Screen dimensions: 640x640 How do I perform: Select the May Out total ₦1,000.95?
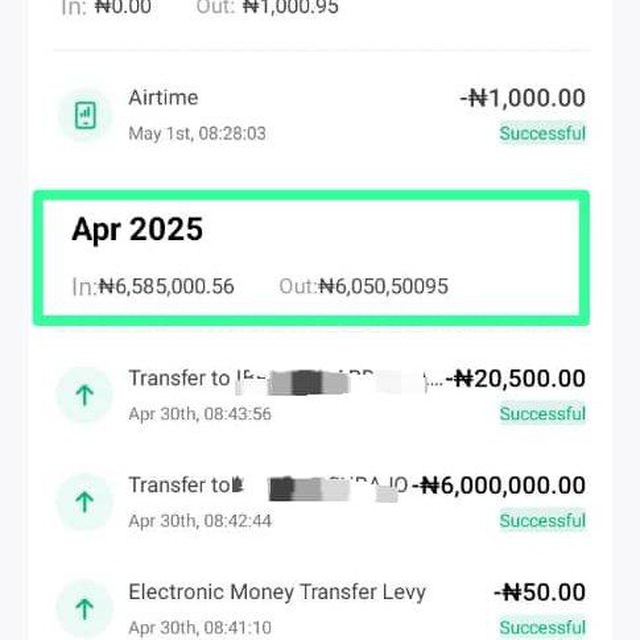[267, 7]
